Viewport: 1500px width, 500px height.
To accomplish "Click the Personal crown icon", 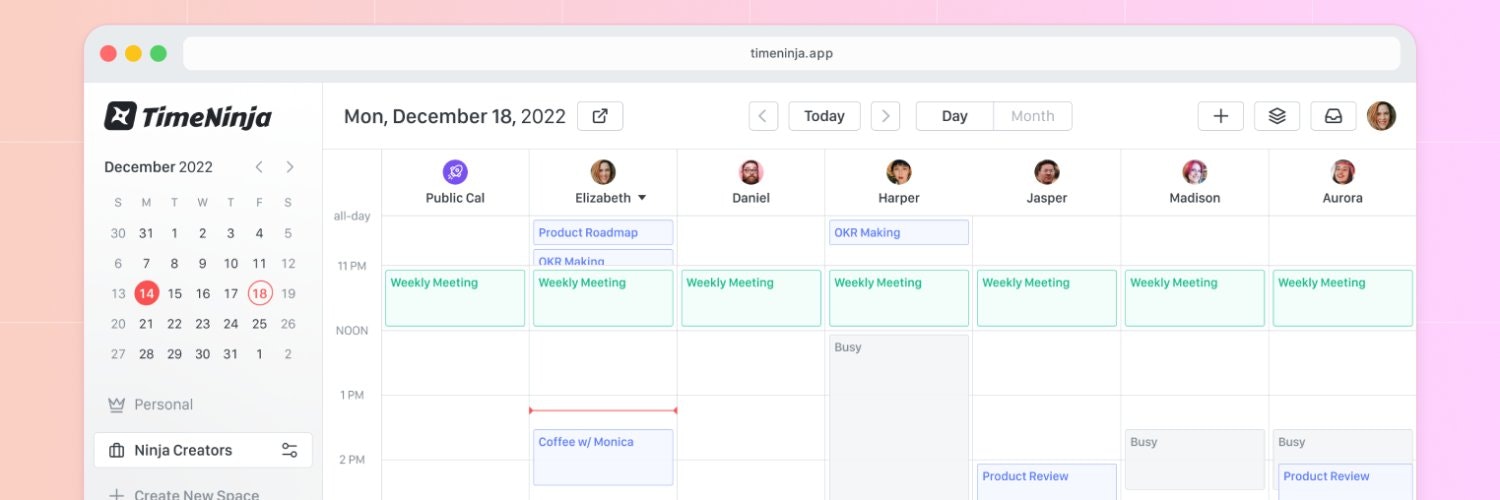I will point(116,405).
